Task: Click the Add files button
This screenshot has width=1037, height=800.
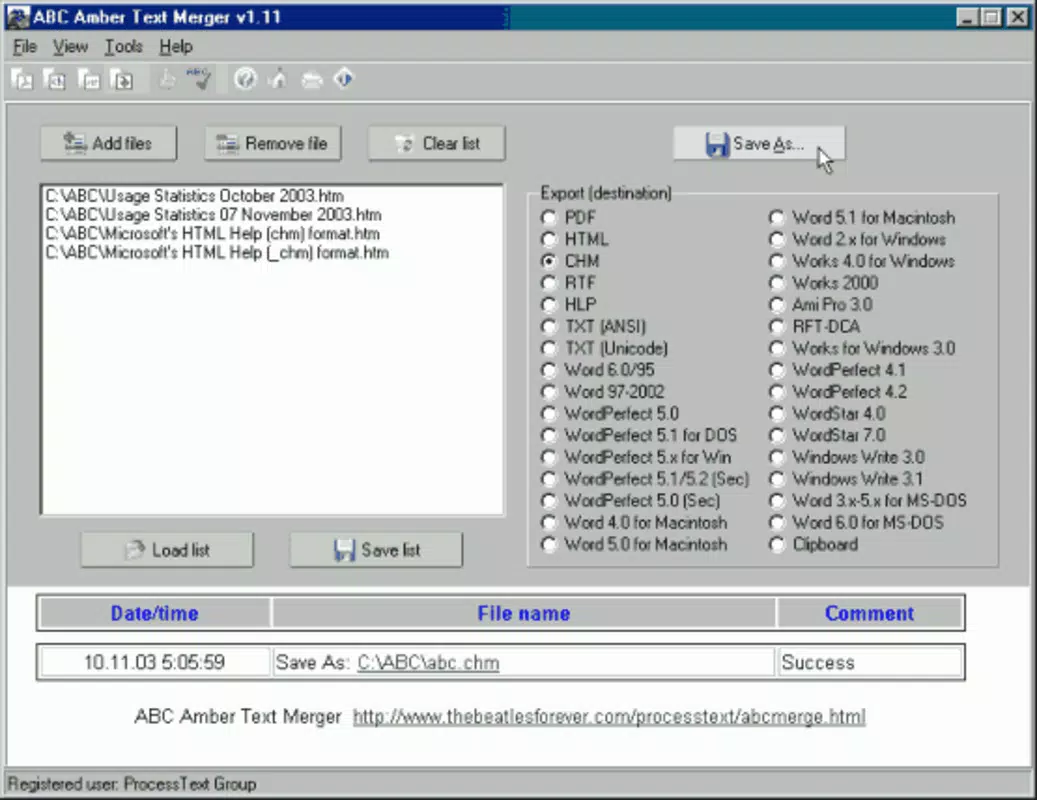Action: tap(108, 143)
